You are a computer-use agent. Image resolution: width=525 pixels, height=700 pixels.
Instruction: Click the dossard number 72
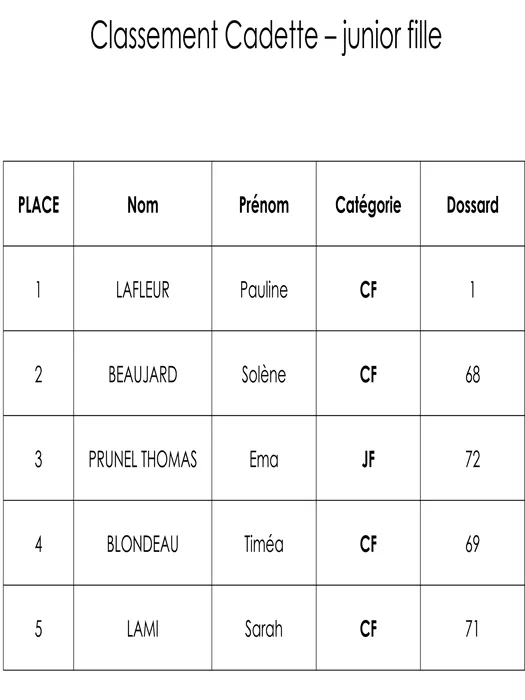[x=473, y=459]
